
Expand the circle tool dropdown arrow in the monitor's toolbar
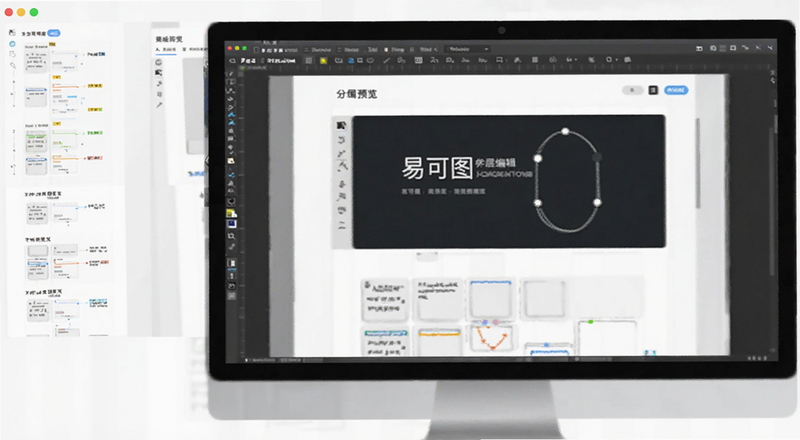pos(616,60)
